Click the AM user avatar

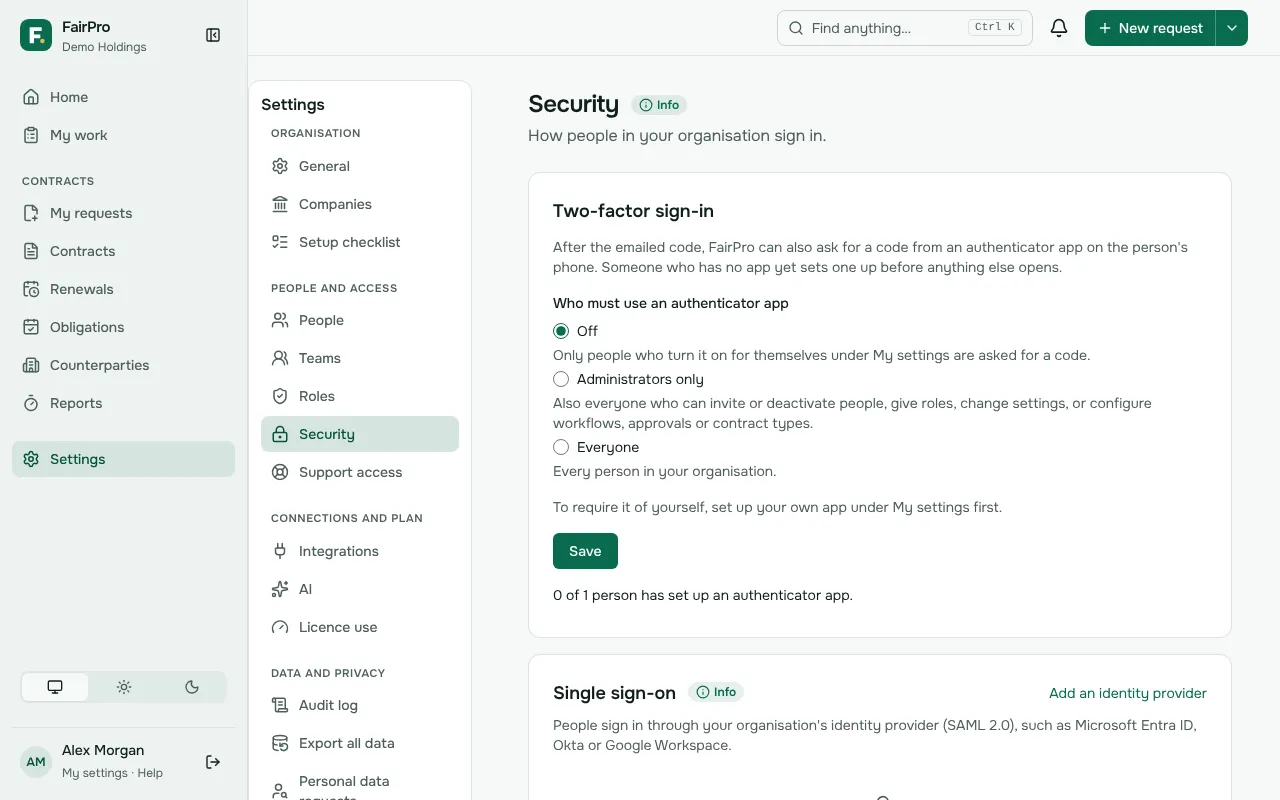(x=36, y=762)
